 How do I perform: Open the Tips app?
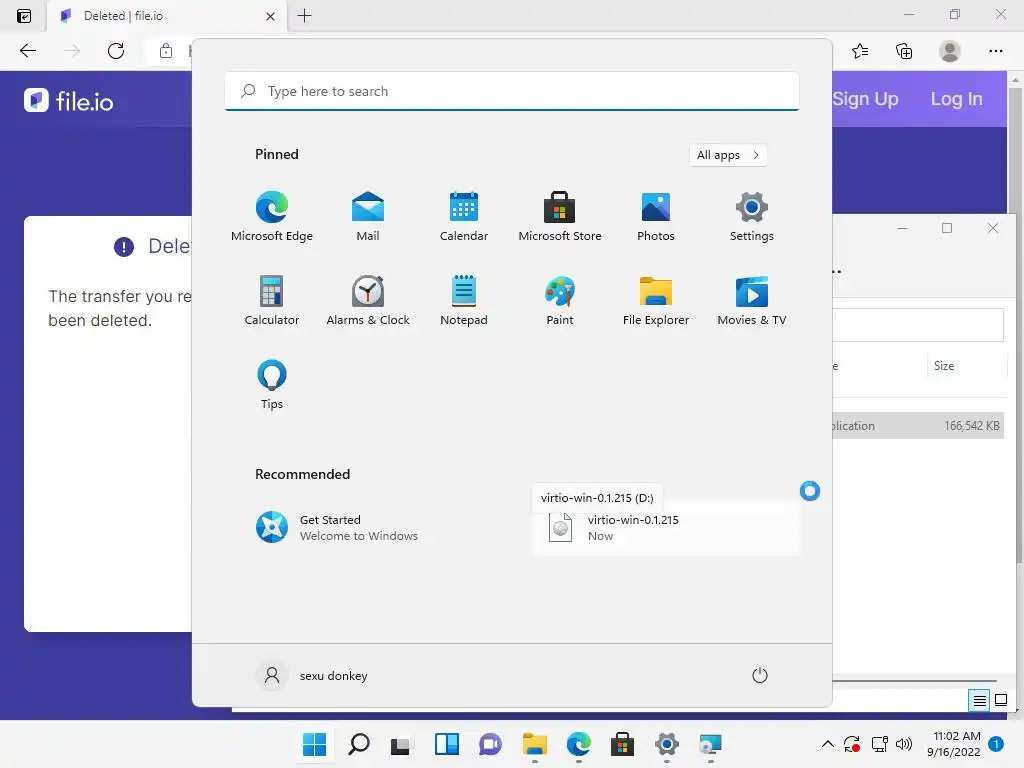tap(272, 385)
